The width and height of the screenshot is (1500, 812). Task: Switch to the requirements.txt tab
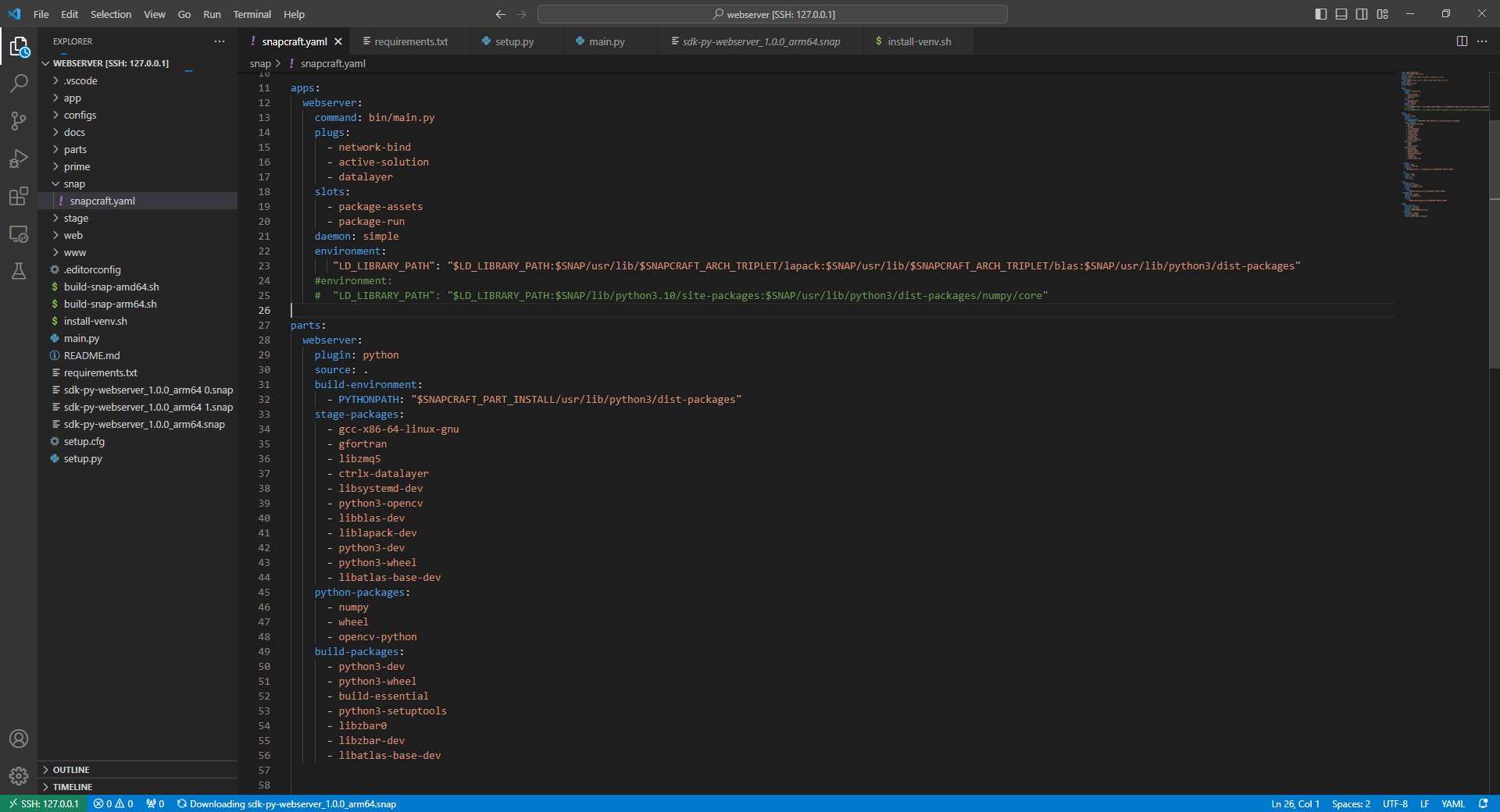click(411, 42)
